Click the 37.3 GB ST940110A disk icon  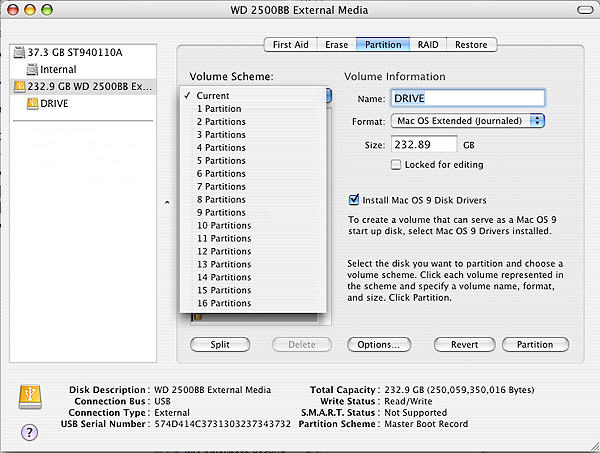point(19,52)
